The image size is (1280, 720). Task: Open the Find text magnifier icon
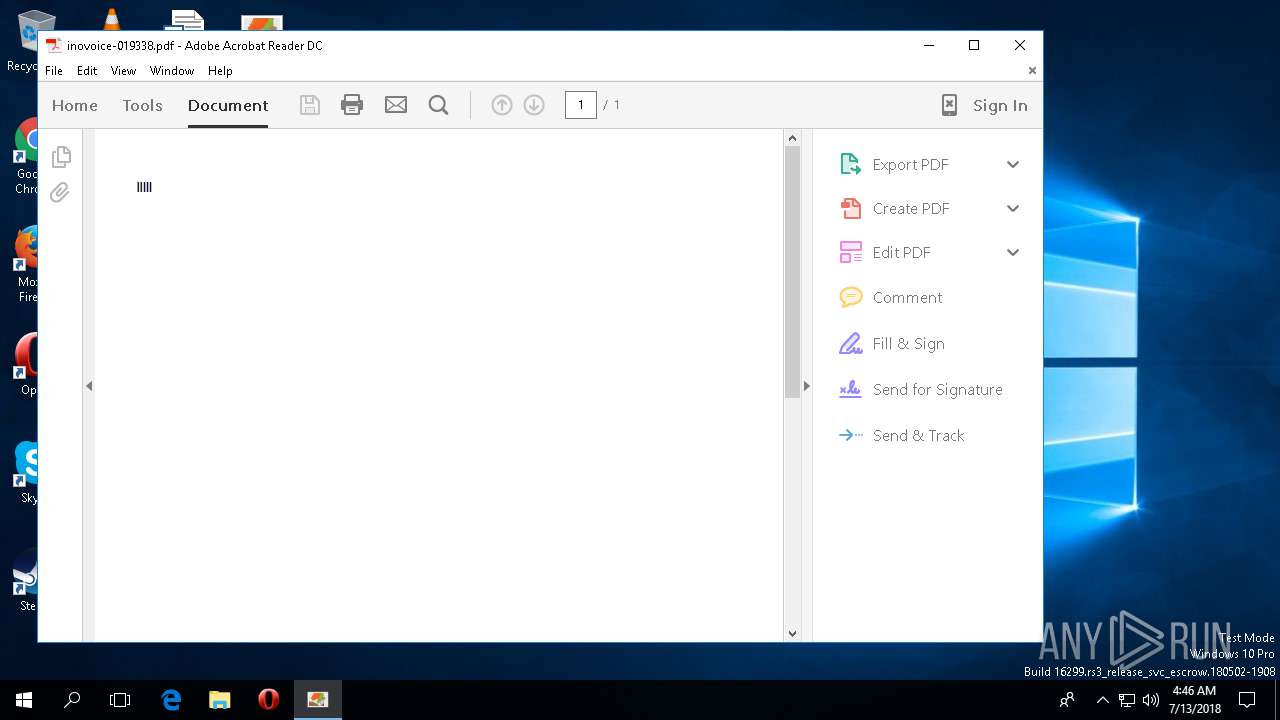tap(438, 105)
